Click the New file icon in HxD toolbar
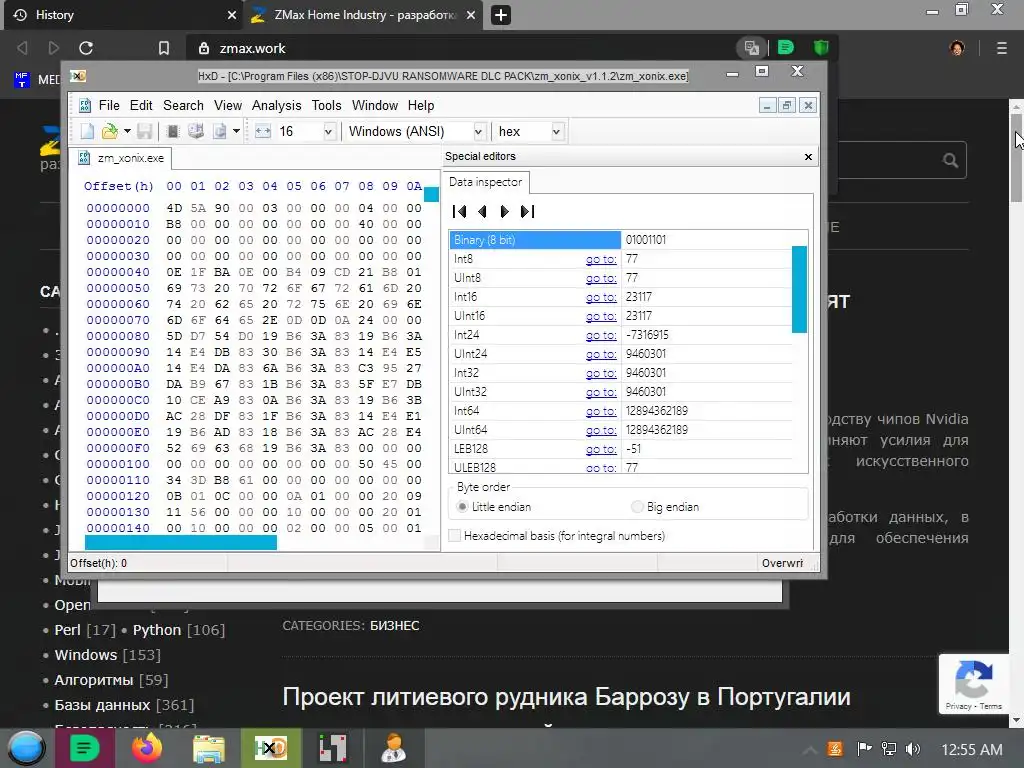This screenshot has height=768, width=1024. pos(87,131)
